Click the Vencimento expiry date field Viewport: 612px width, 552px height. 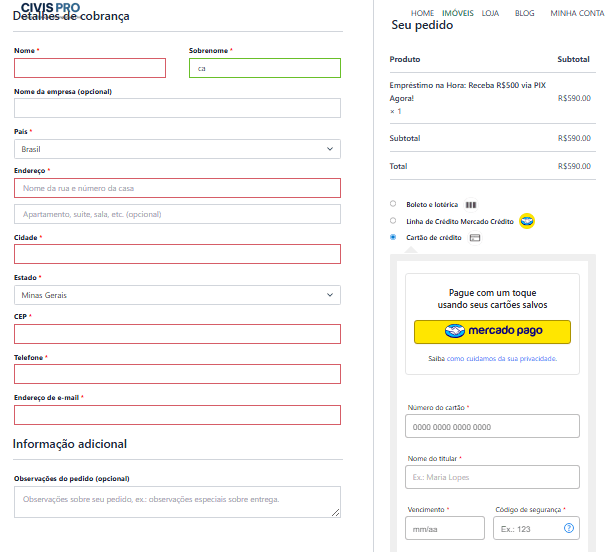click(x=444, y=528)
